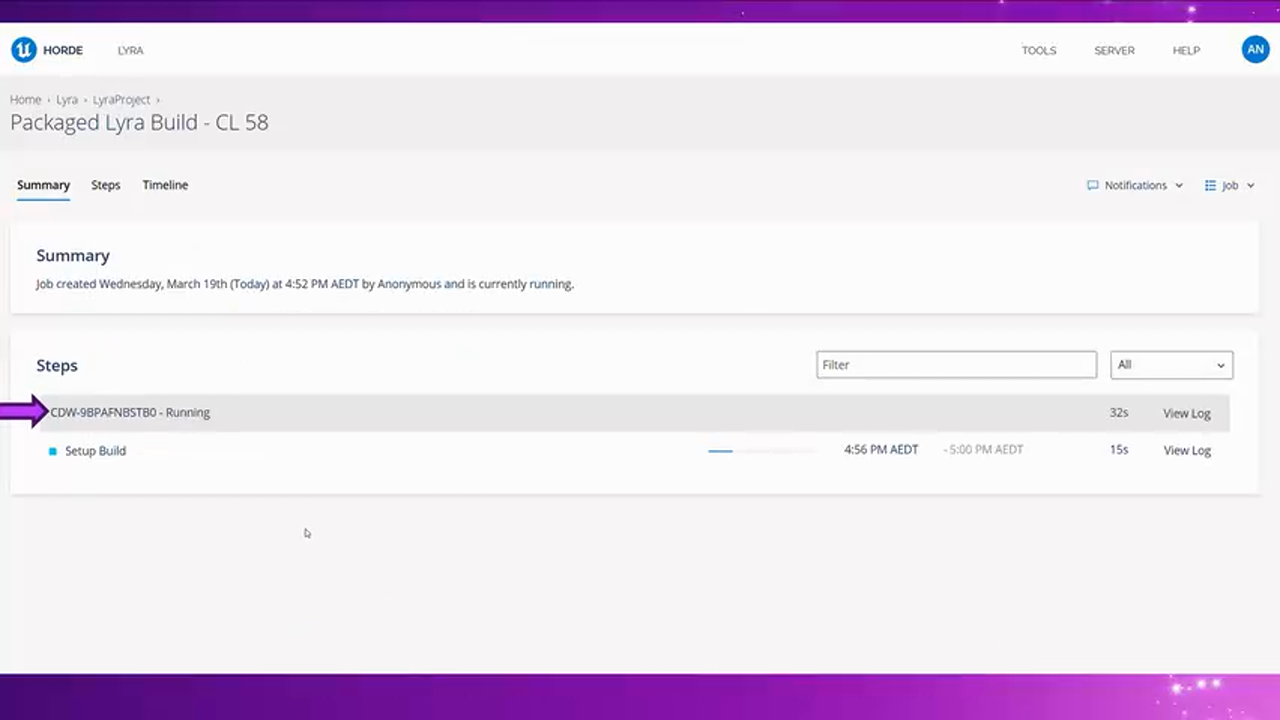Click the Notifications speech bubble icon

pos(1092,185)
